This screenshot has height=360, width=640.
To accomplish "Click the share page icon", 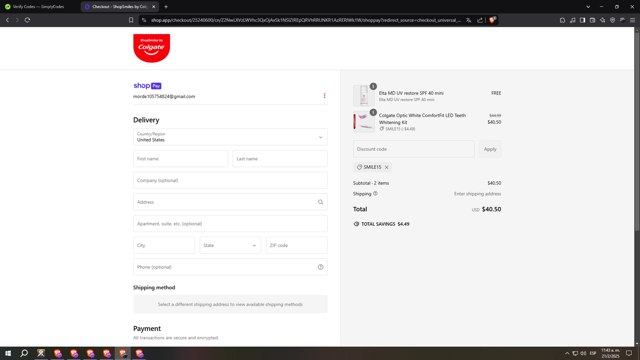I will [x=480, y=20].
